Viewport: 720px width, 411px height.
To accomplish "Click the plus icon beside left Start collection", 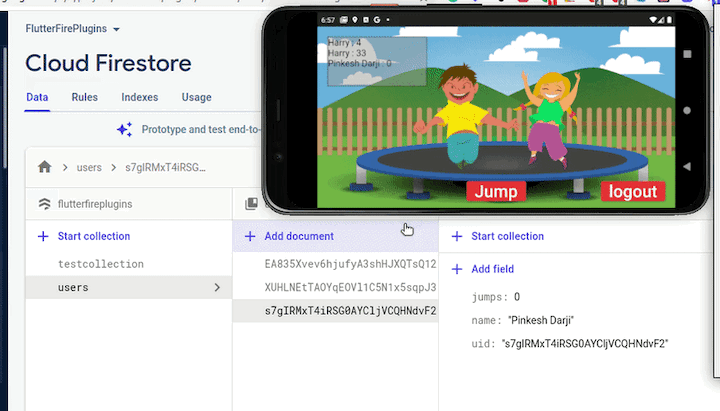I will tap(43, 236).
